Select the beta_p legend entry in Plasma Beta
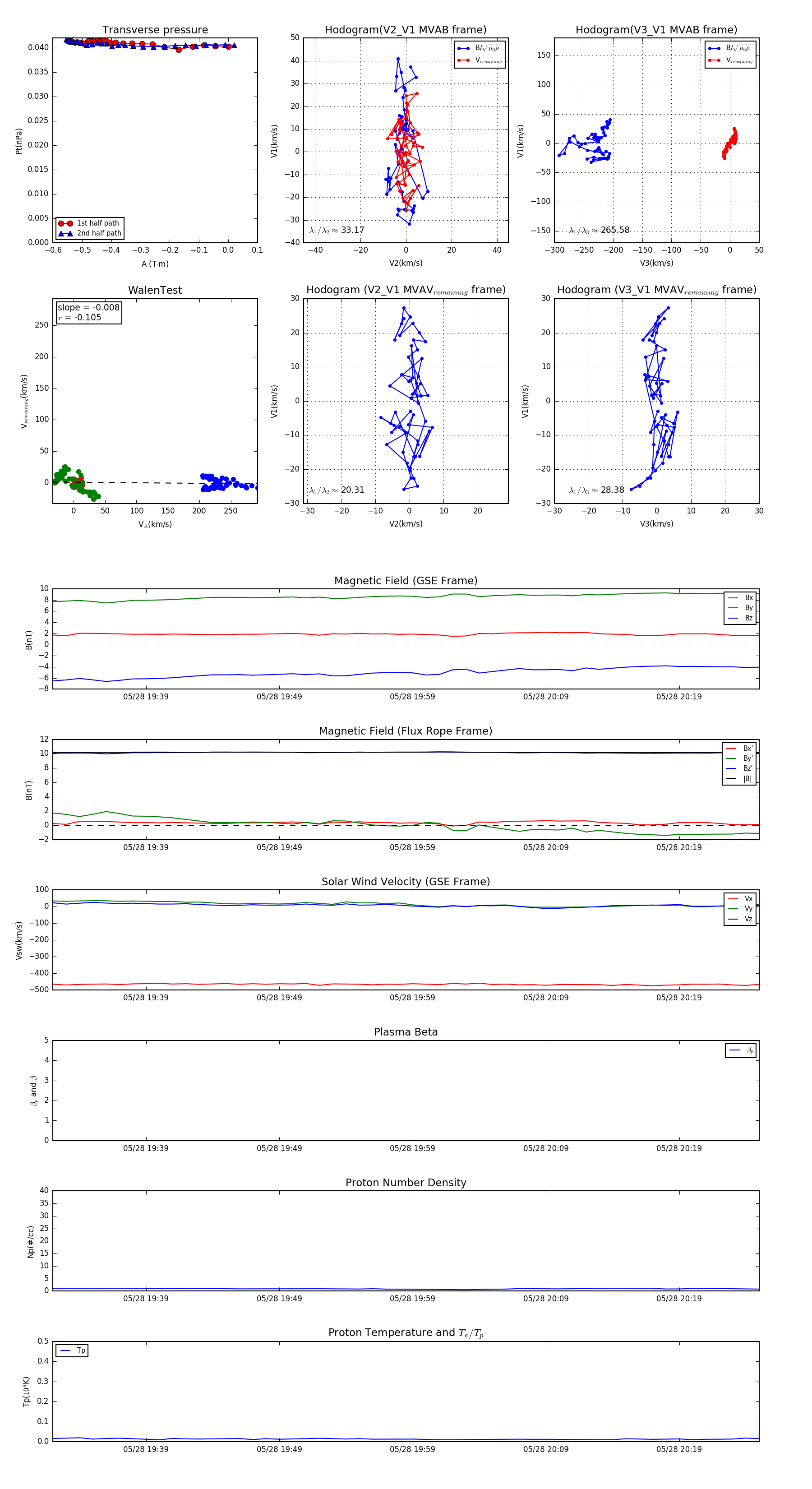 (741, 1050)
